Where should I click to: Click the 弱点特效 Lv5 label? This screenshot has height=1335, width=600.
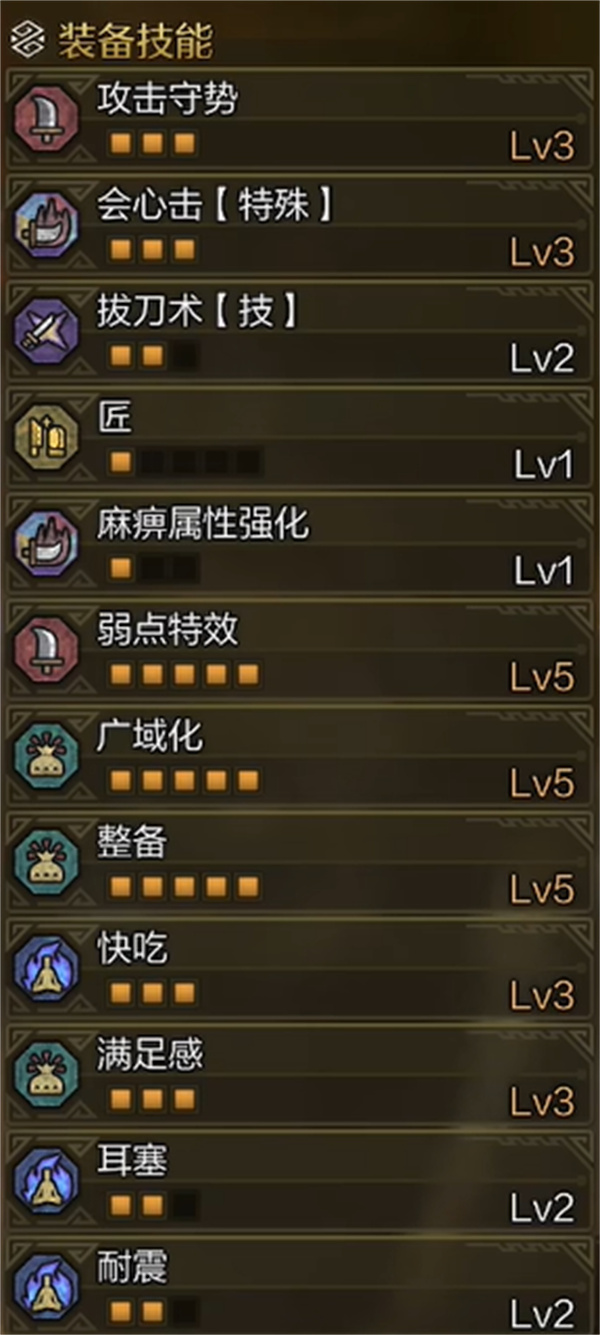[542, 678]
